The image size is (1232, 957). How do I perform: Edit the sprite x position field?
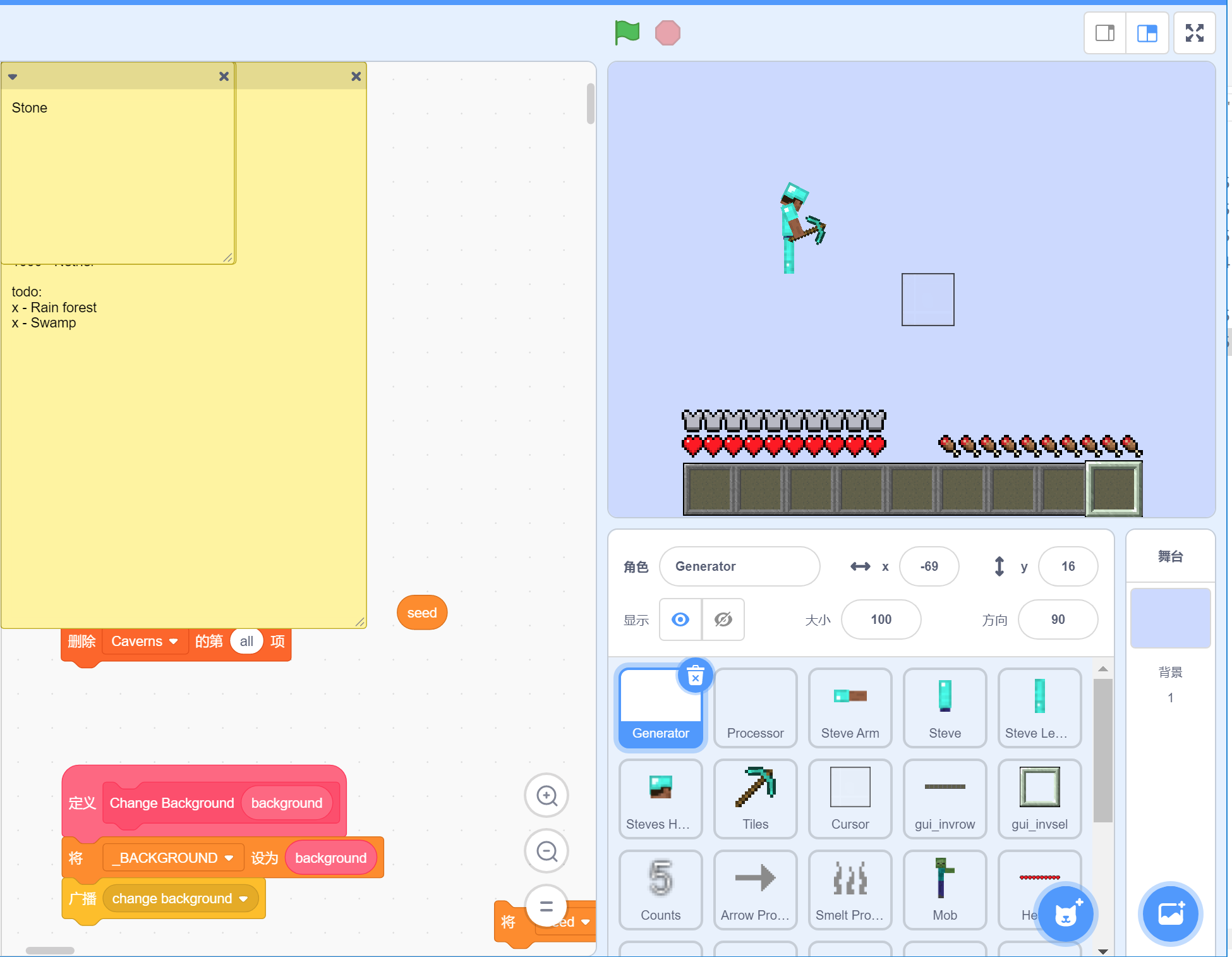tap(929, 566)
